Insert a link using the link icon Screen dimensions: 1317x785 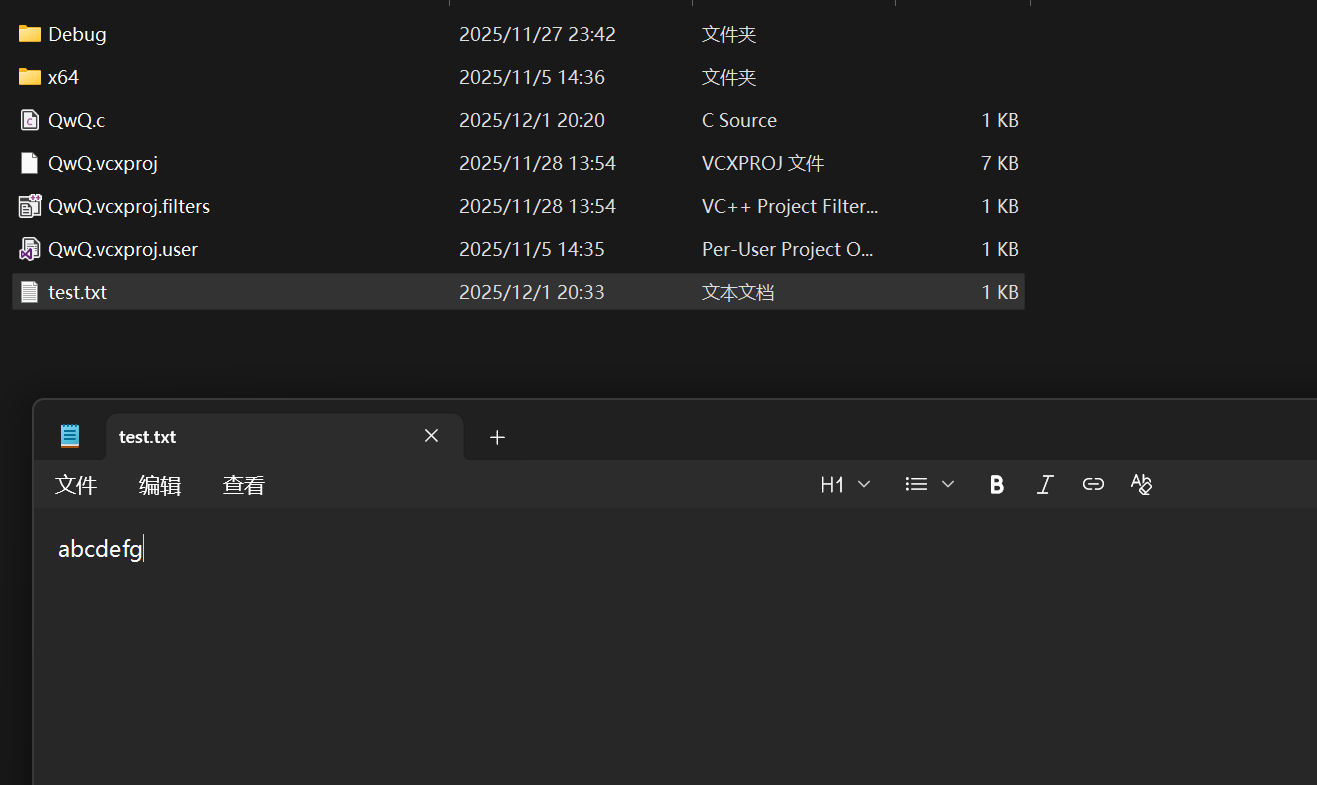[x=1093, y=485]
